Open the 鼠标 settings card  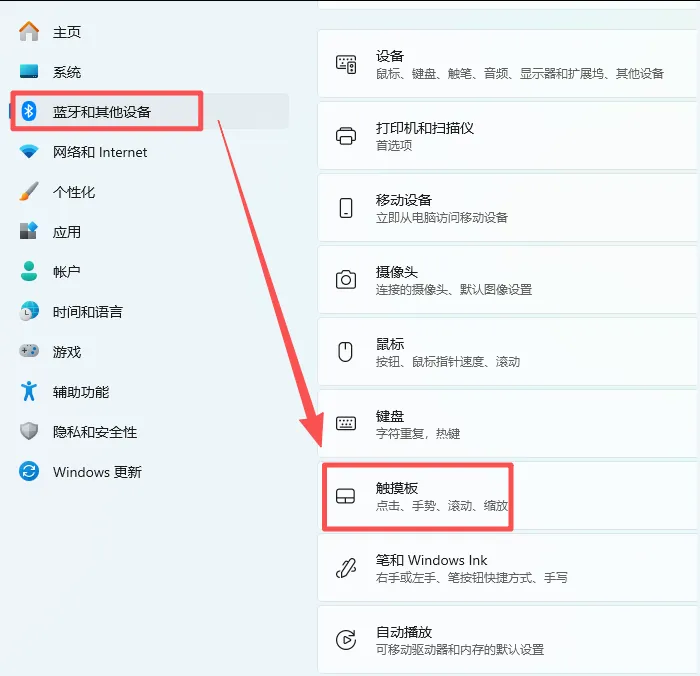508,352
